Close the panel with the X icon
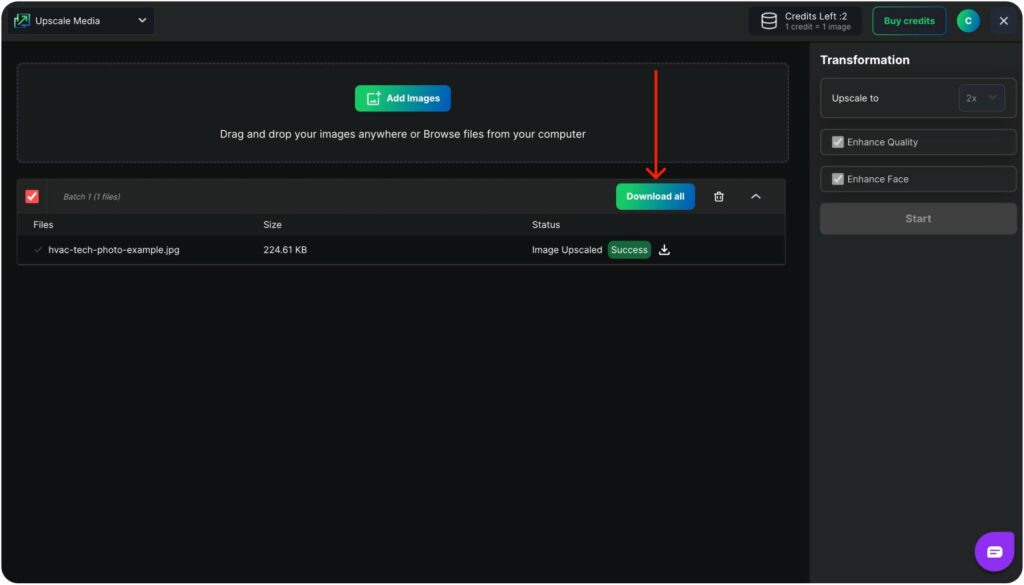 point(1003,21)
